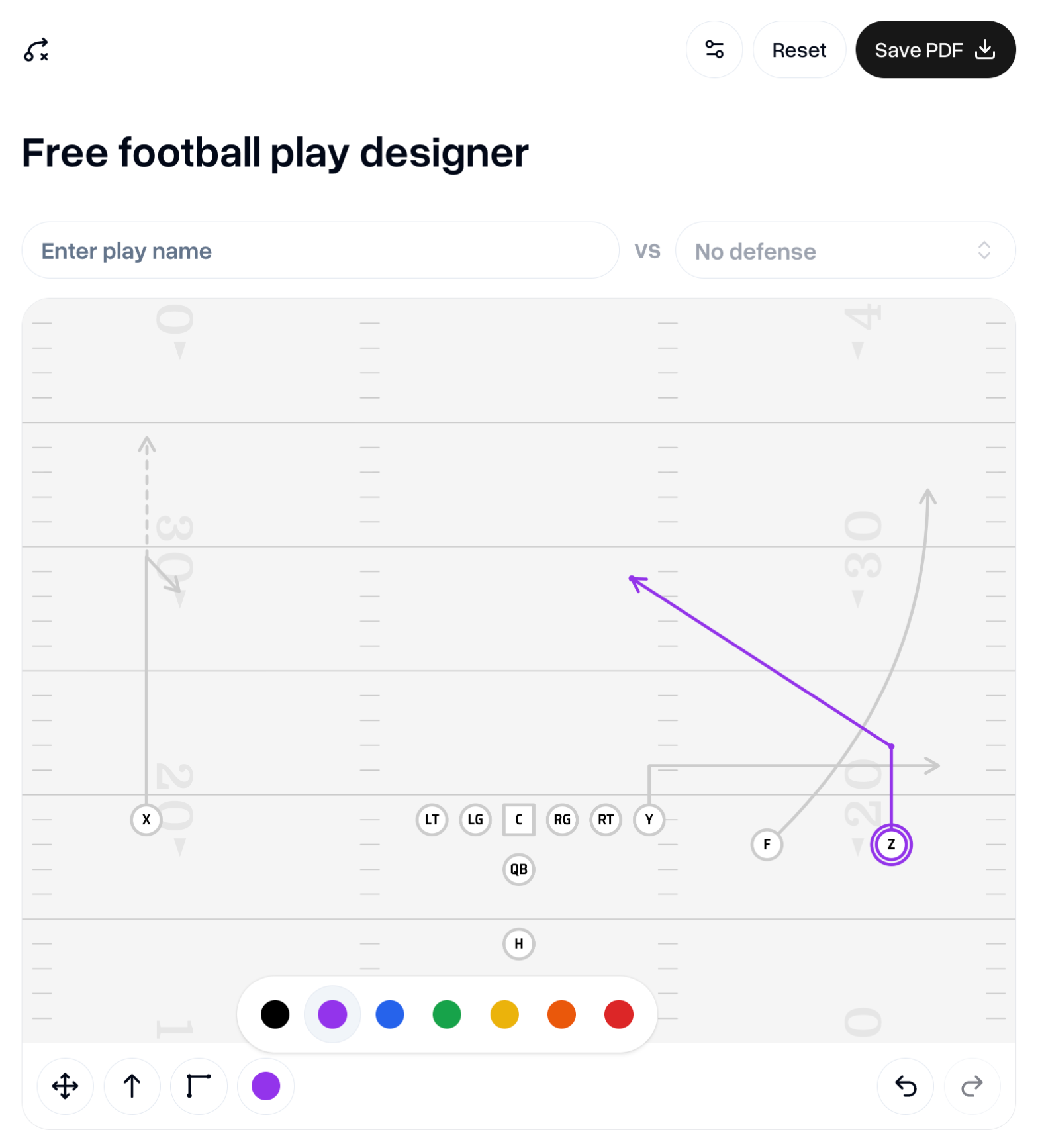Open the purple color picker circle
Screen dimensions: 1038x1148
(265, 1086)
